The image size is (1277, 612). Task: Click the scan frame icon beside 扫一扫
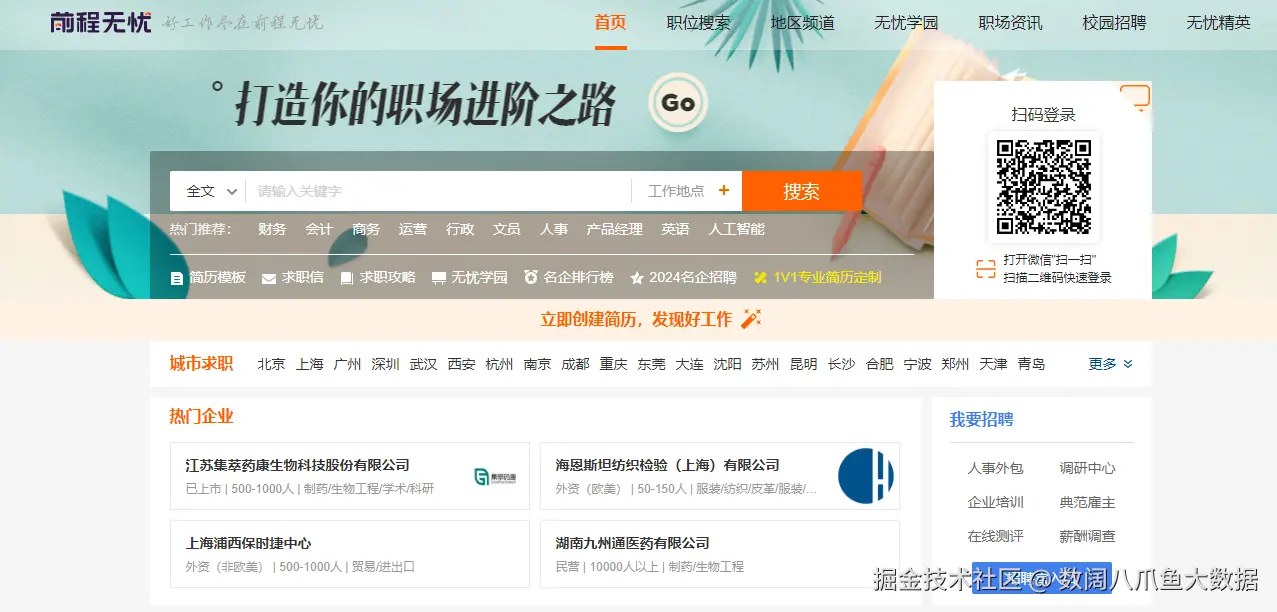pos(986,268)
